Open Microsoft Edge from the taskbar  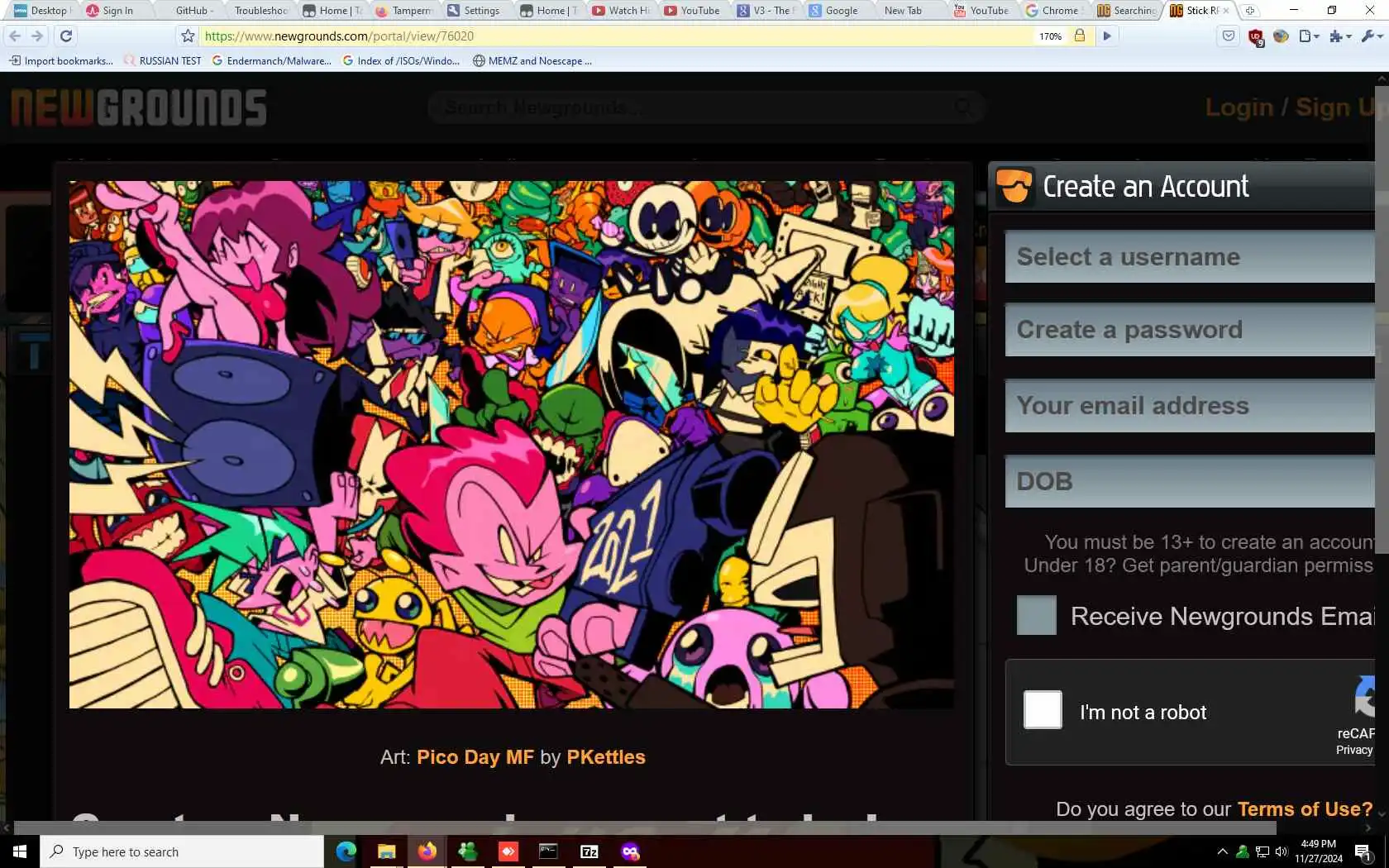click(346, 851)
